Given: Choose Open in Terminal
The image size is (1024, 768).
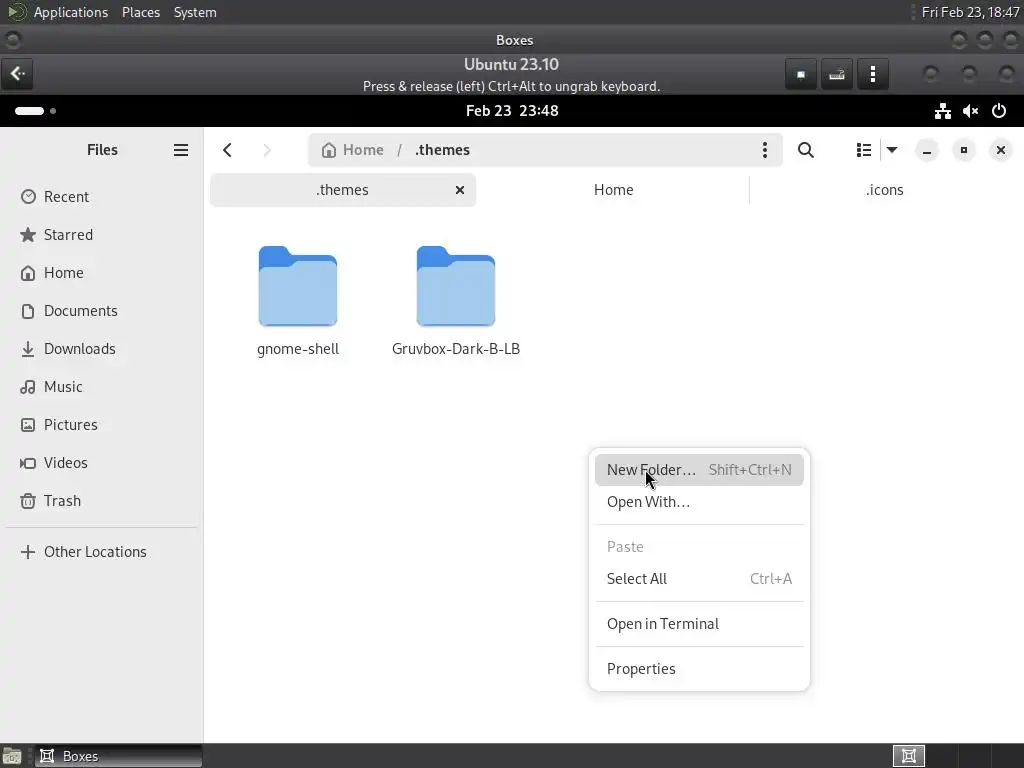Looking at the screenshot, I should 699,624.
